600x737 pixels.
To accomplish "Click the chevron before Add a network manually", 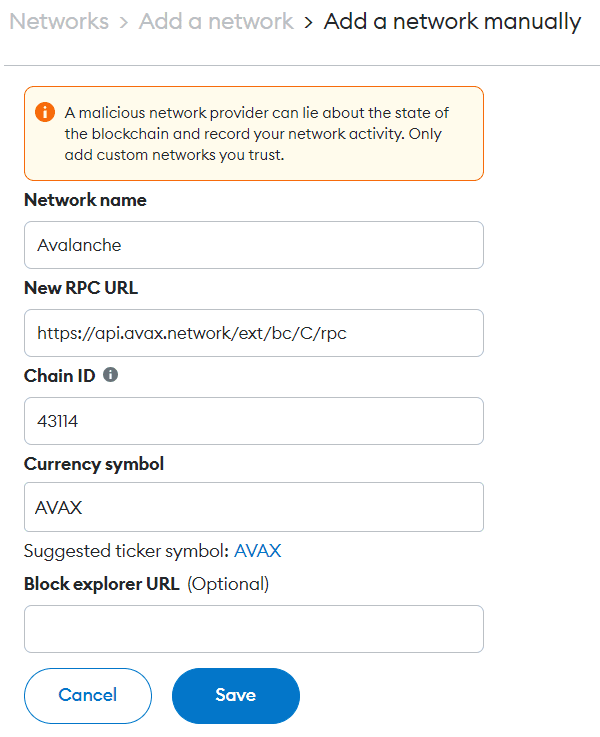I will tap(309, 22).
